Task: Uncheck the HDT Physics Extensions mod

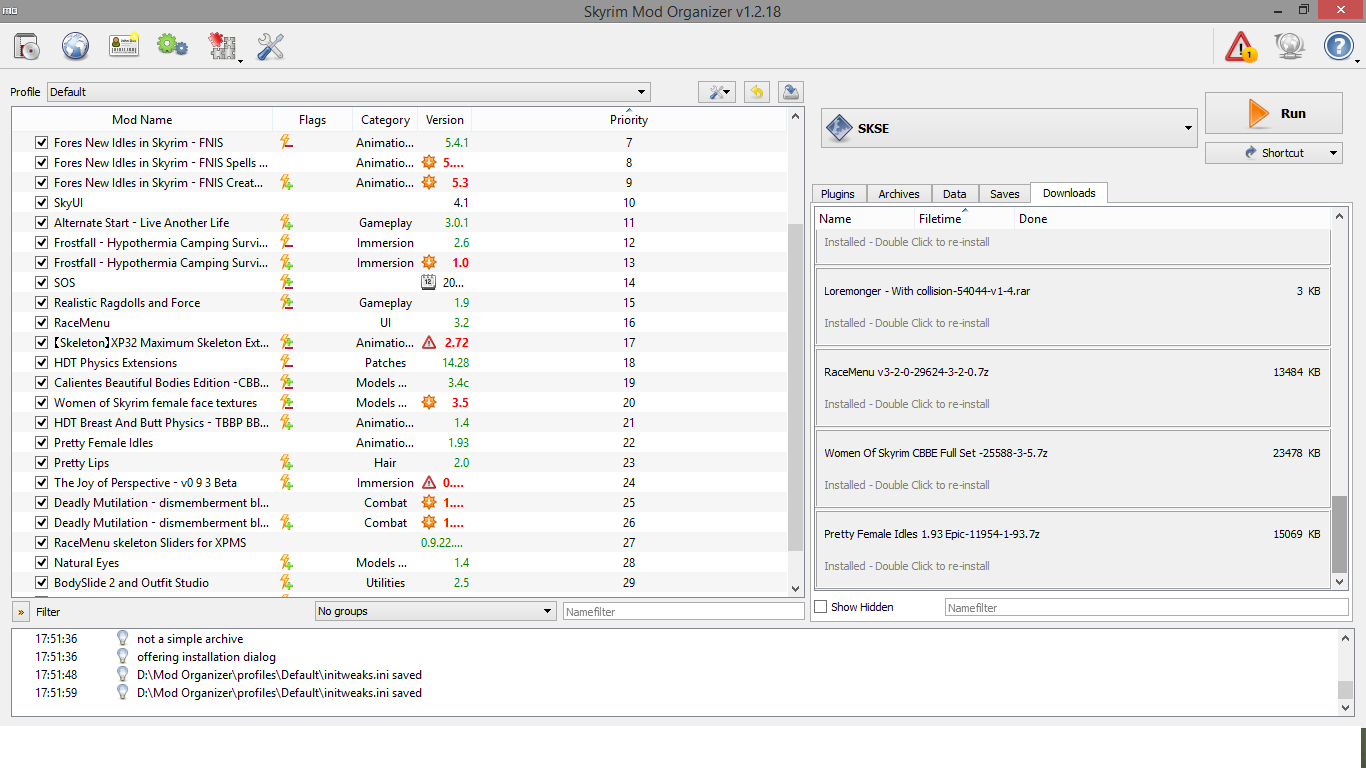Action: 41,363
